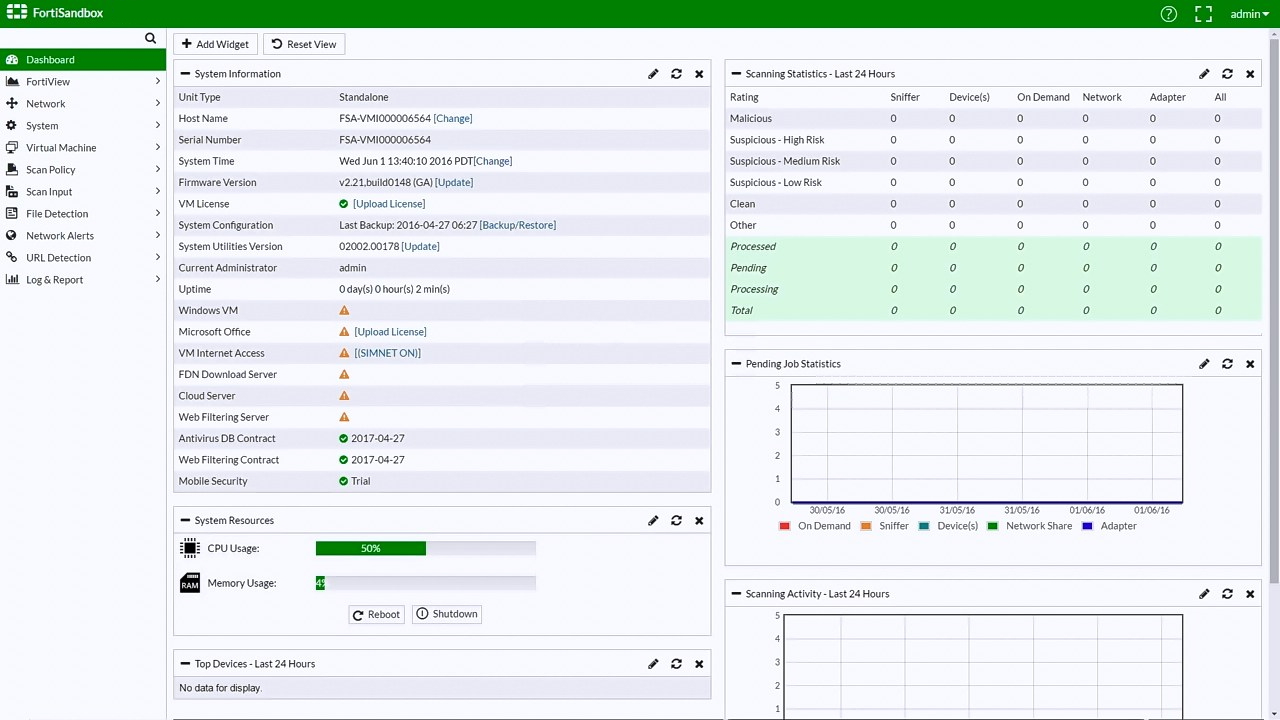Edit the Top Devices widget
This screenshot has height=720, width=1280.
tap(653, 664)
